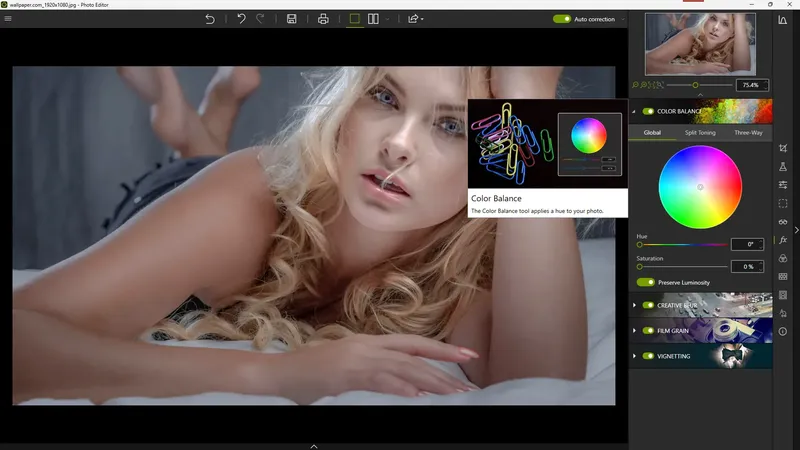Collapse right panel with side arrow

(x=796, y=230)
